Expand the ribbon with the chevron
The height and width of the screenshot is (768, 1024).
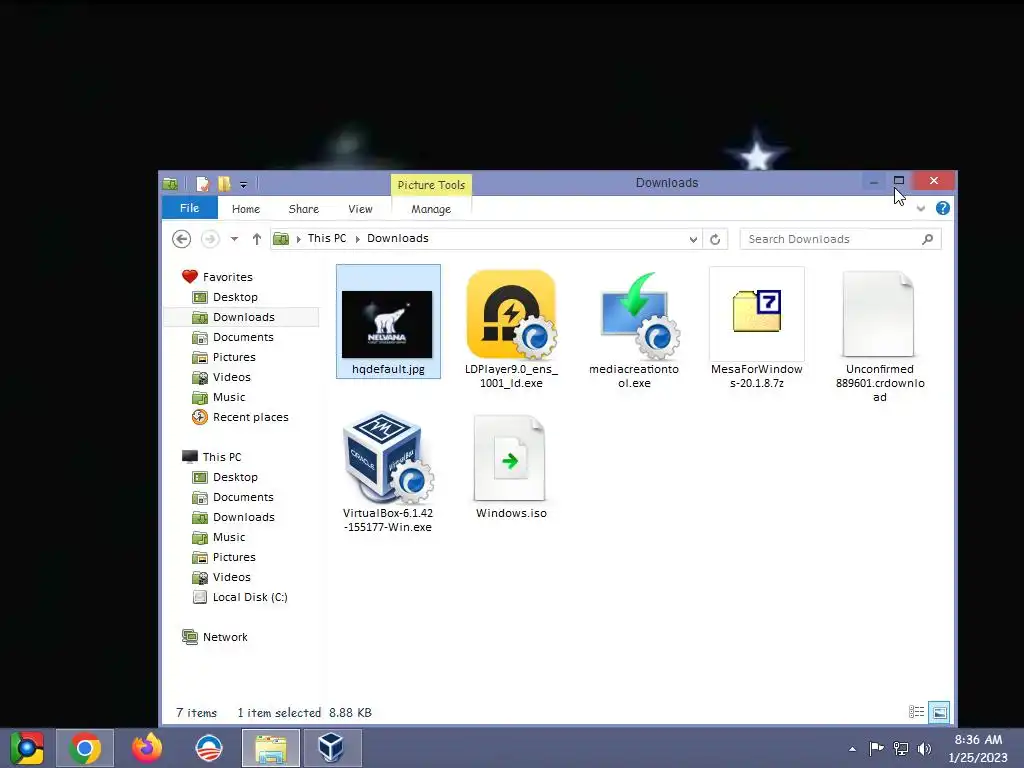(921, 209)
